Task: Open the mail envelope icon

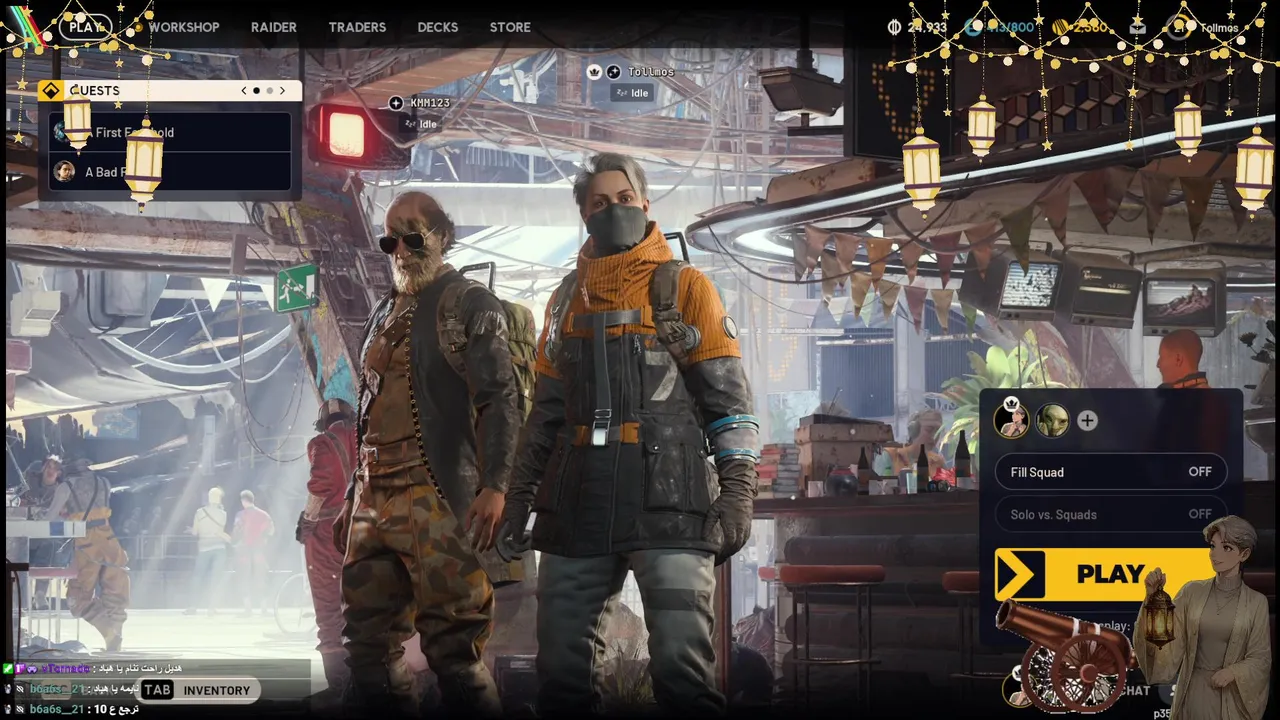Action: (1137, 27)
